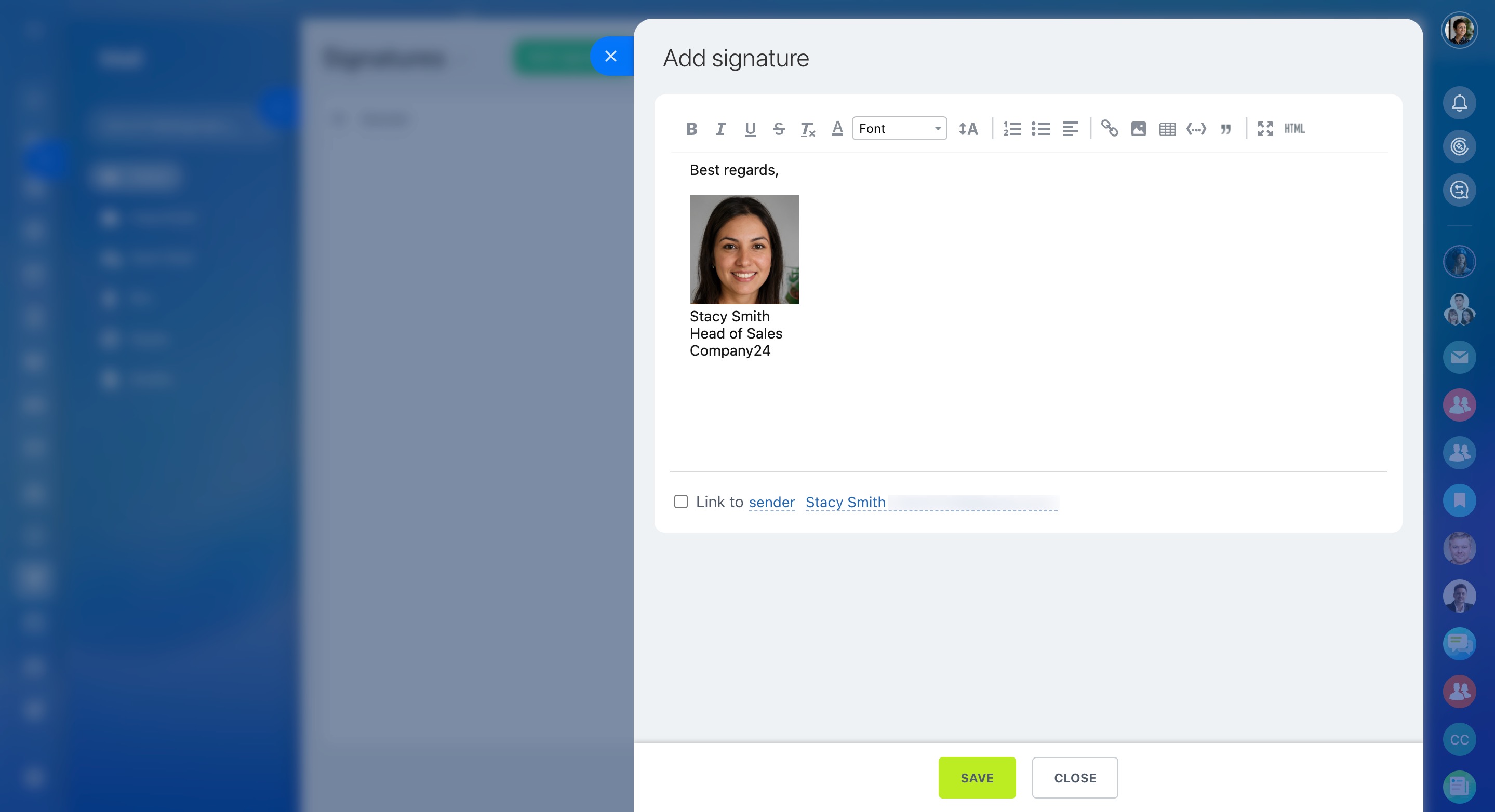Open the text alignment options

pos(1070,129)
